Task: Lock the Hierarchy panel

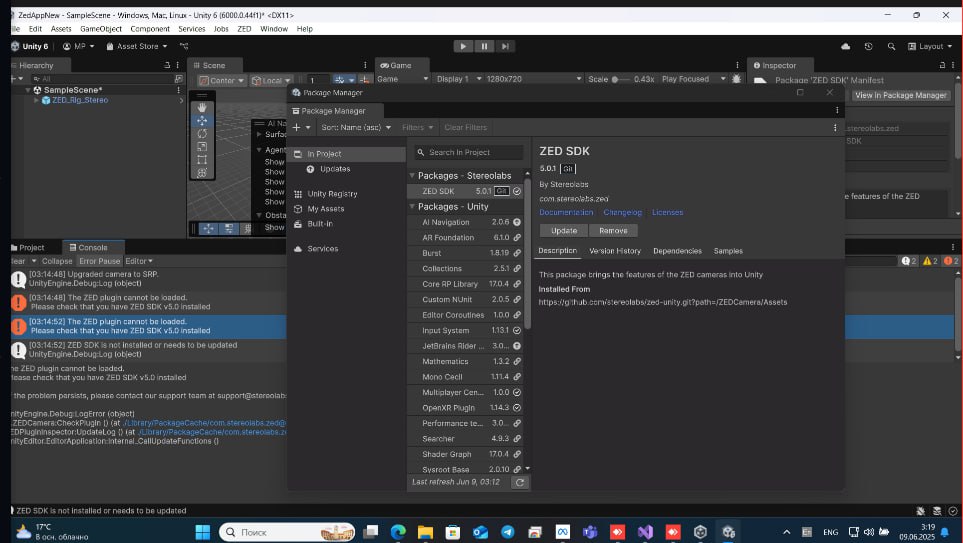Action: (167, 65)
